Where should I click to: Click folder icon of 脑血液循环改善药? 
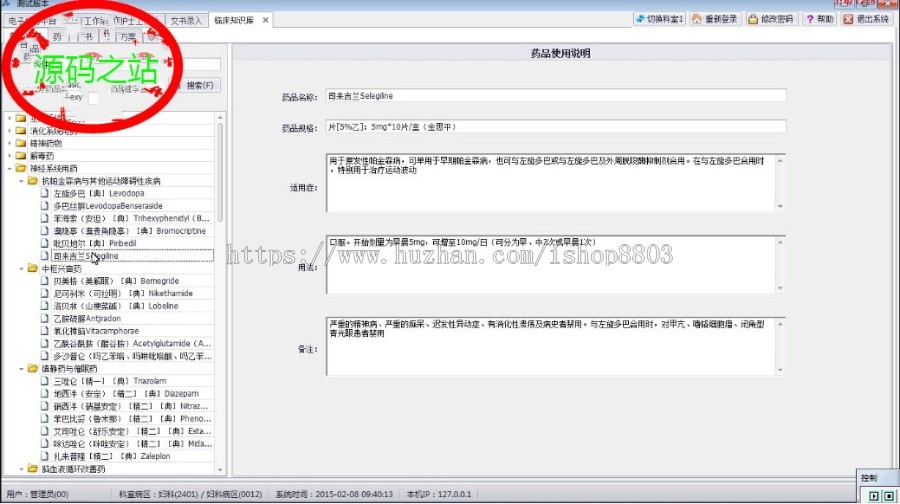[33, 468]
